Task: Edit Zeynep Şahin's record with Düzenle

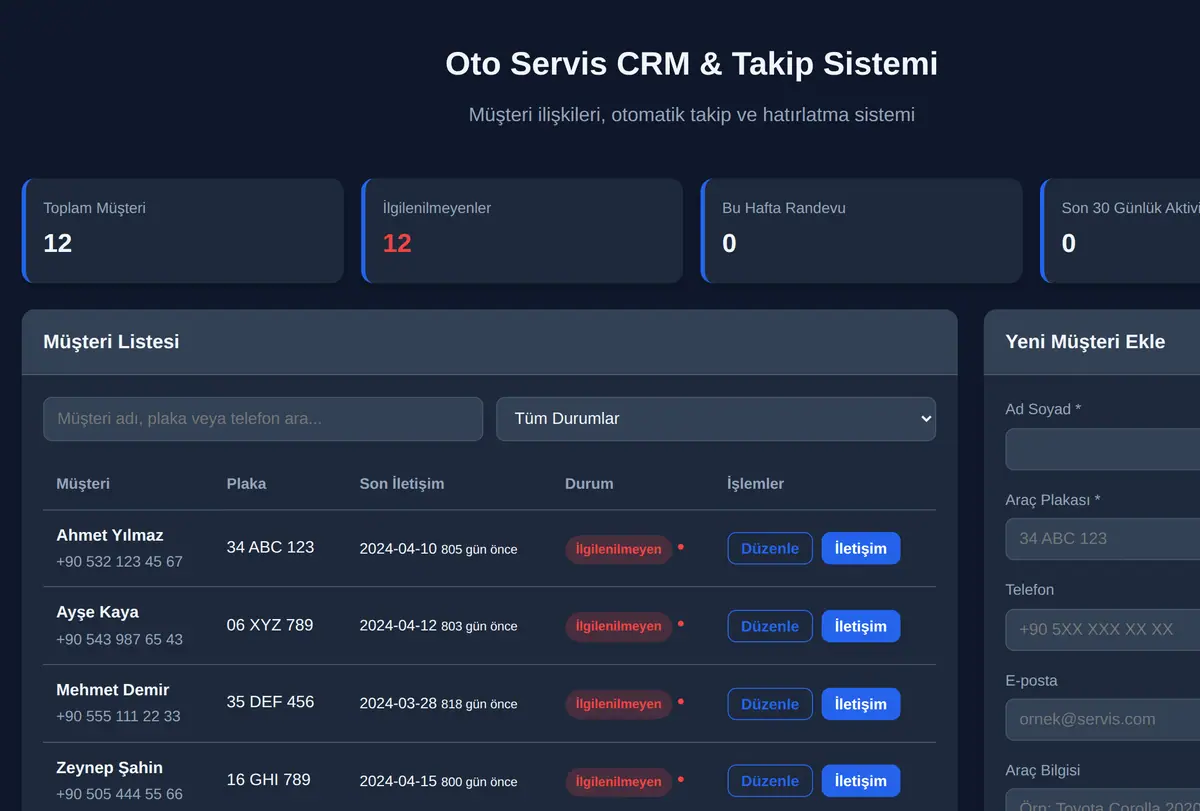Action: (x=770, y=781)
